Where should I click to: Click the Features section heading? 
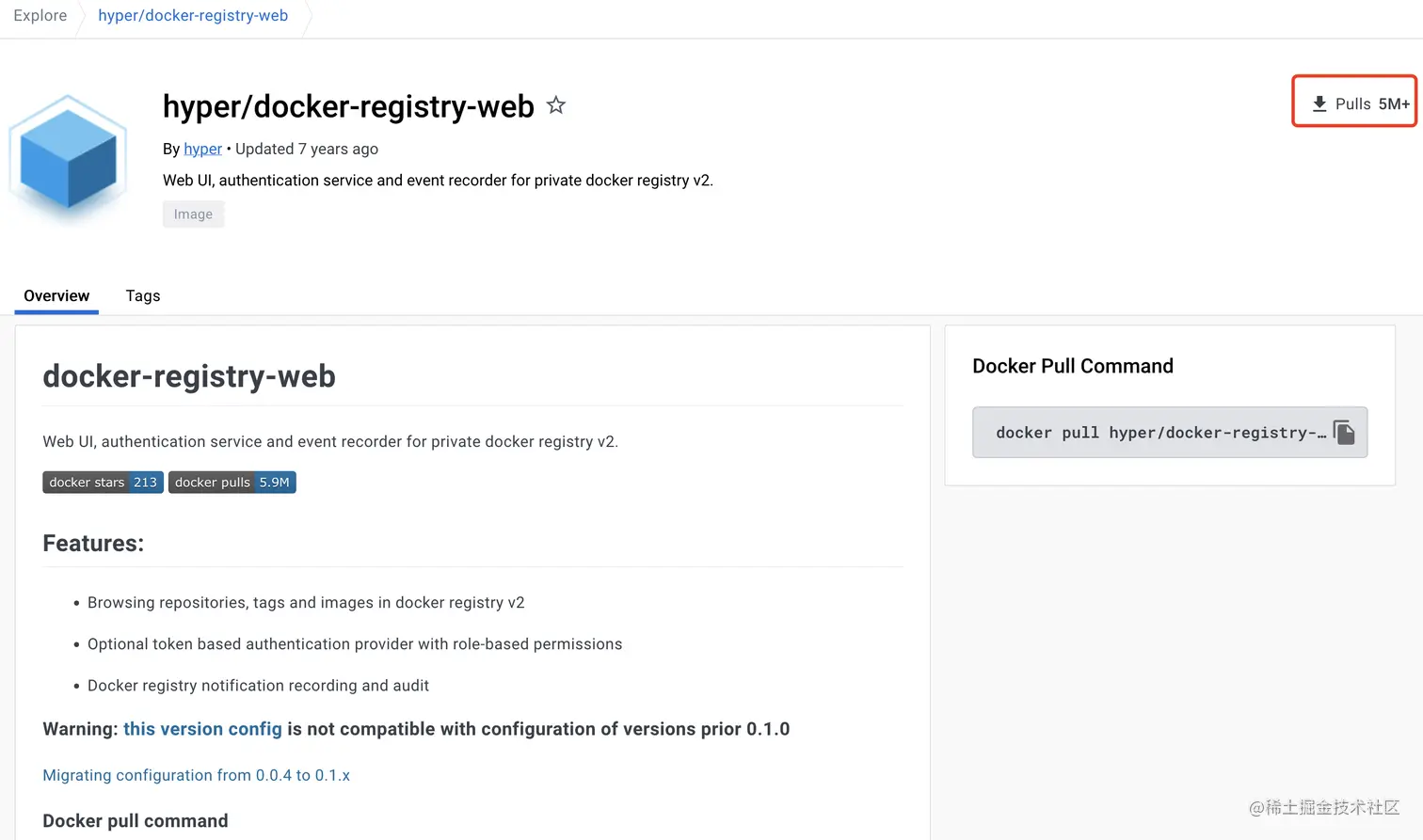click(x=93, y=543)
